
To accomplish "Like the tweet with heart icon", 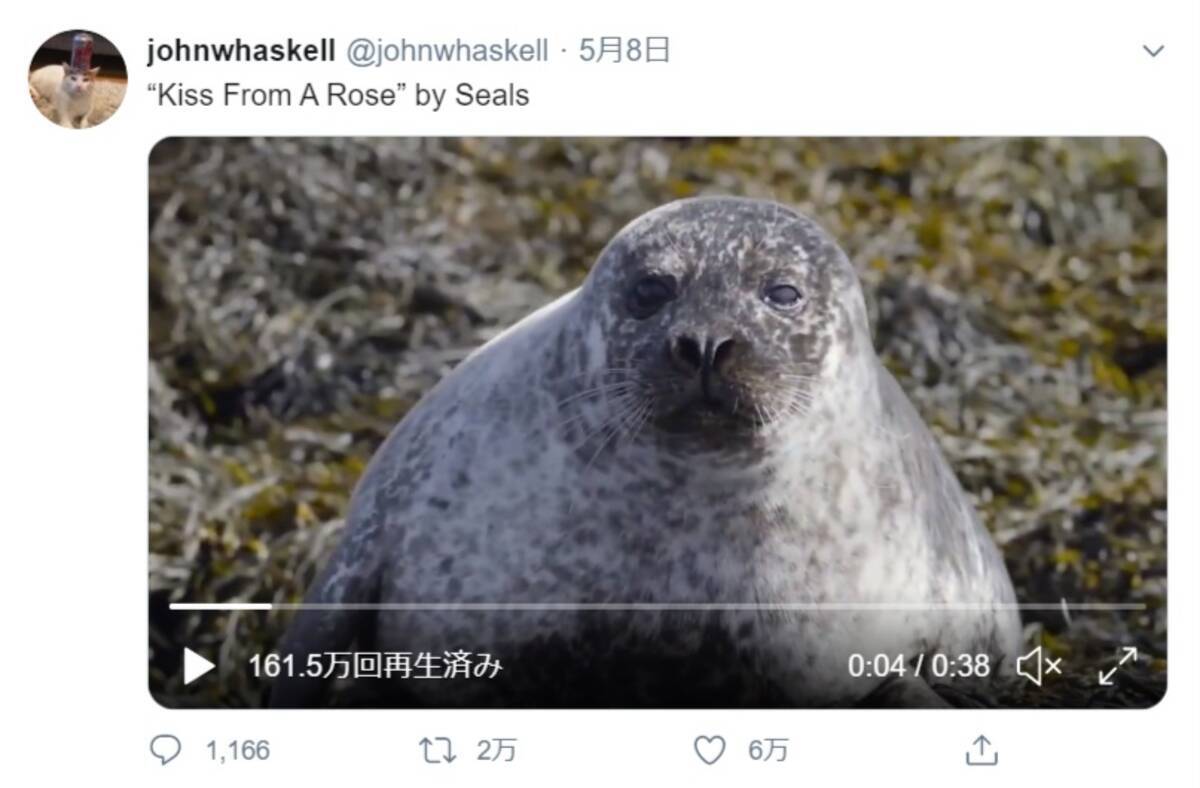I will point(709,750).
